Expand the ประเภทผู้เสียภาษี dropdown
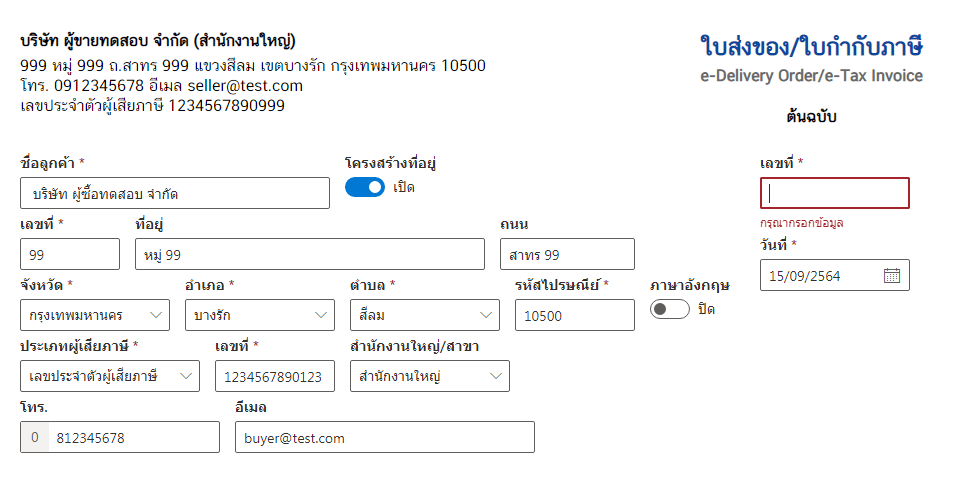The width and height of the screenshot is (956, 483). click(110, 376)
